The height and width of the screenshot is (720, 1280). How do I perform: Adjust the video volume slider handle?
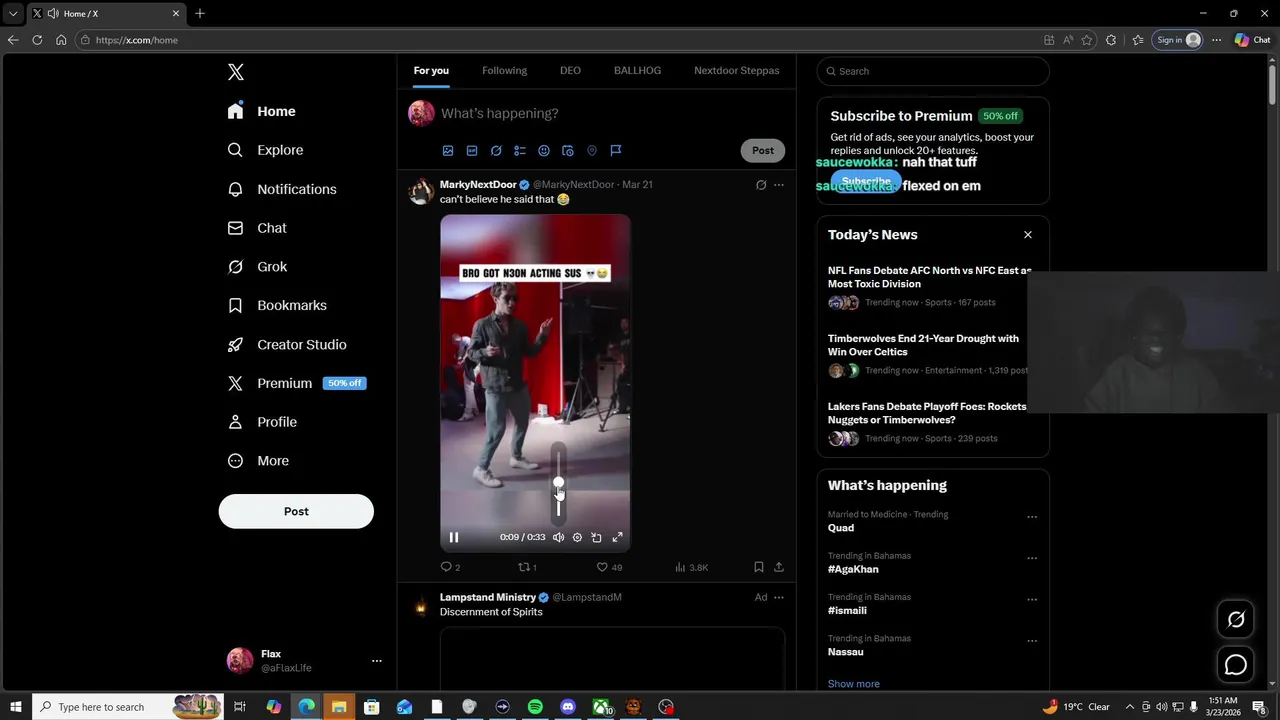coord(559,483)
